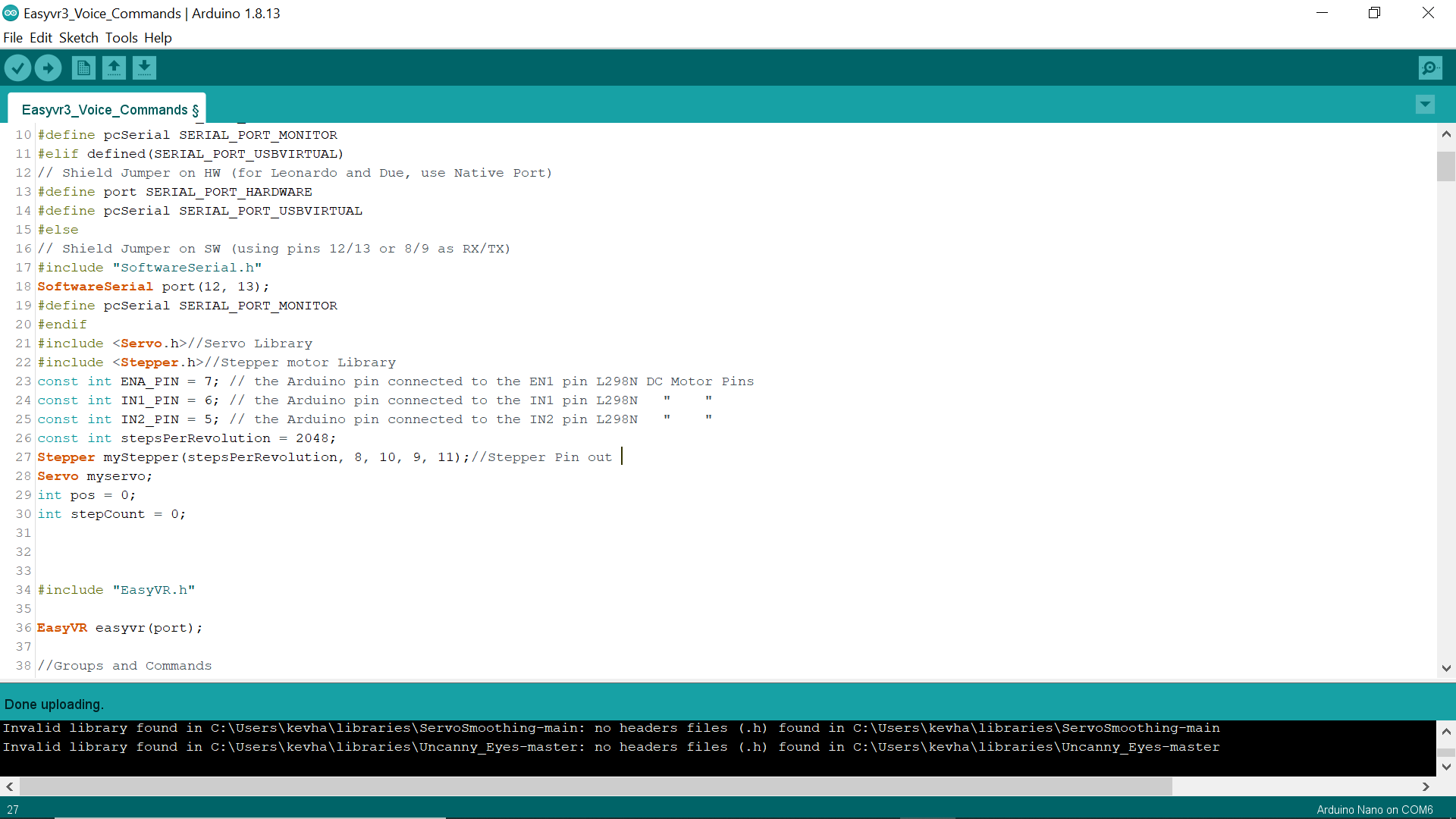Open the Tools menu
The height and width of the screenshot is (819, 1456).
tap(121, 37)
